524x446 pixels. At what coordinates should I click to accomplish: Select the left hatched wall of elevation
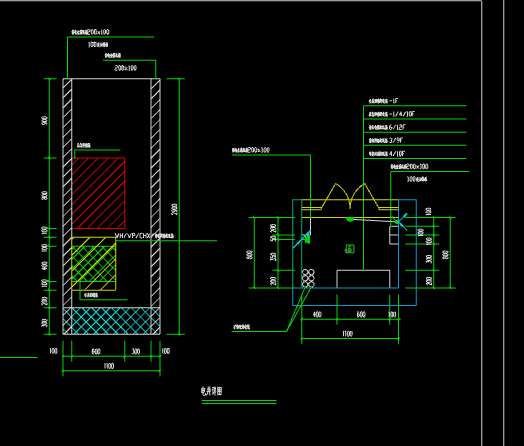tap(67, 193)
